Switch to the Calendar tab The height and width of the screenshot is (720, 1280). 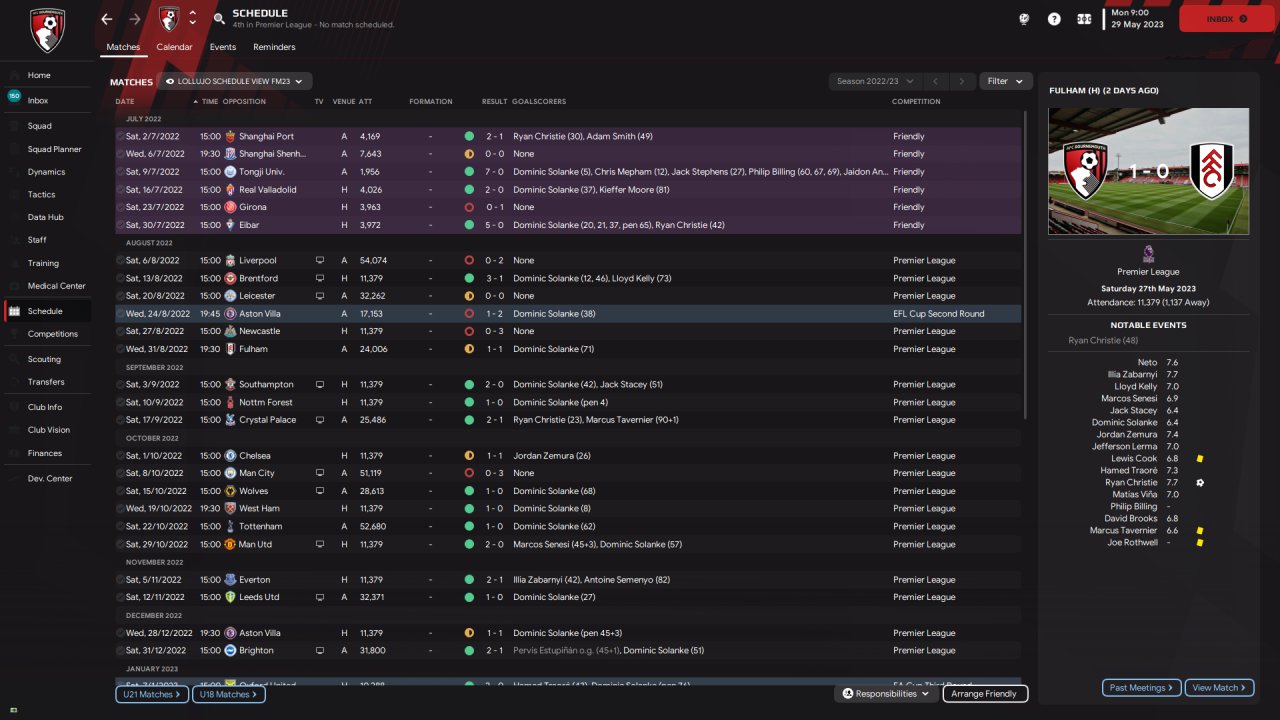(x=175, y=47)
